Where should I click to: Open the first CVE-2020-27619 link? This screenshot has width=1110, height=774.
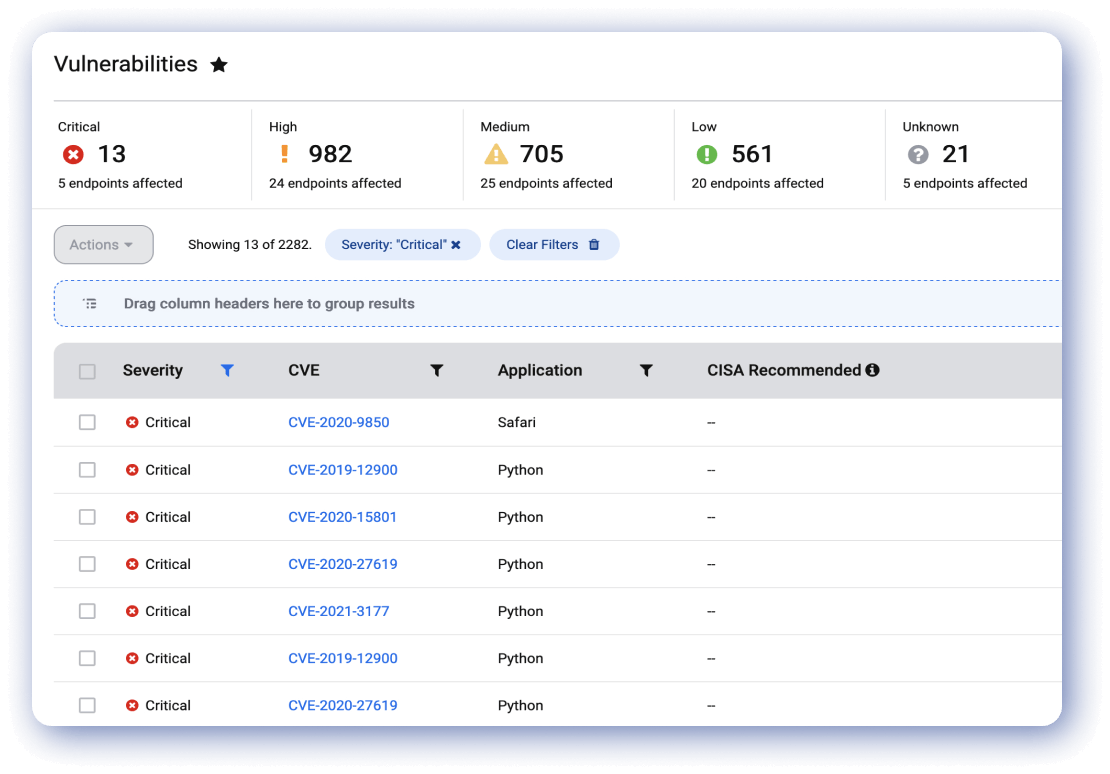[343, 564]
